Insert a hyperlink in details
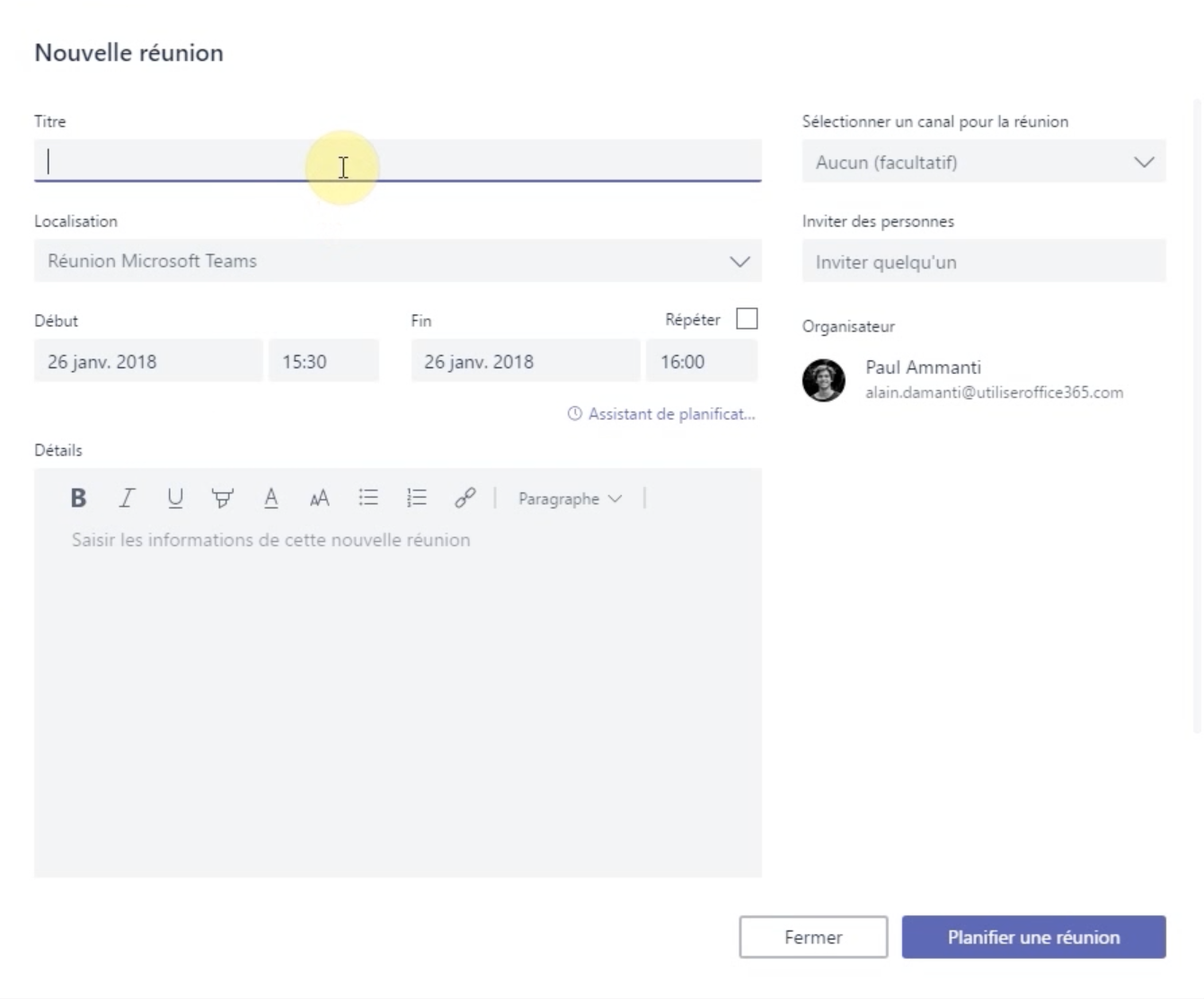The height and width of the screenshot is (999, 1204). [x=465, y=498]
